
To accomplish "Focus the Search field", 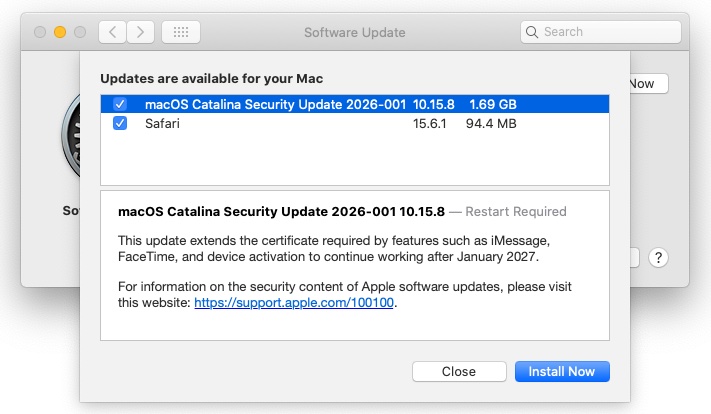I will point(601,32).
